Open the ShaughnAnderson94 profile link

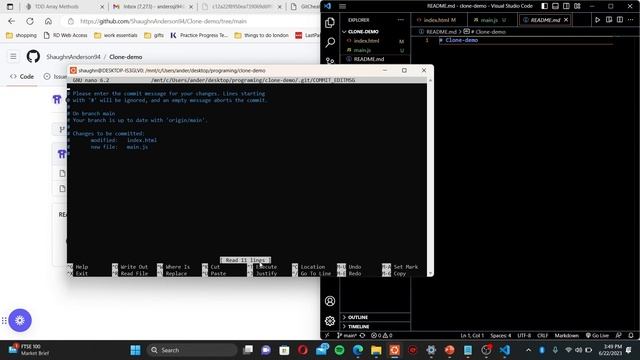pos(73,57)
